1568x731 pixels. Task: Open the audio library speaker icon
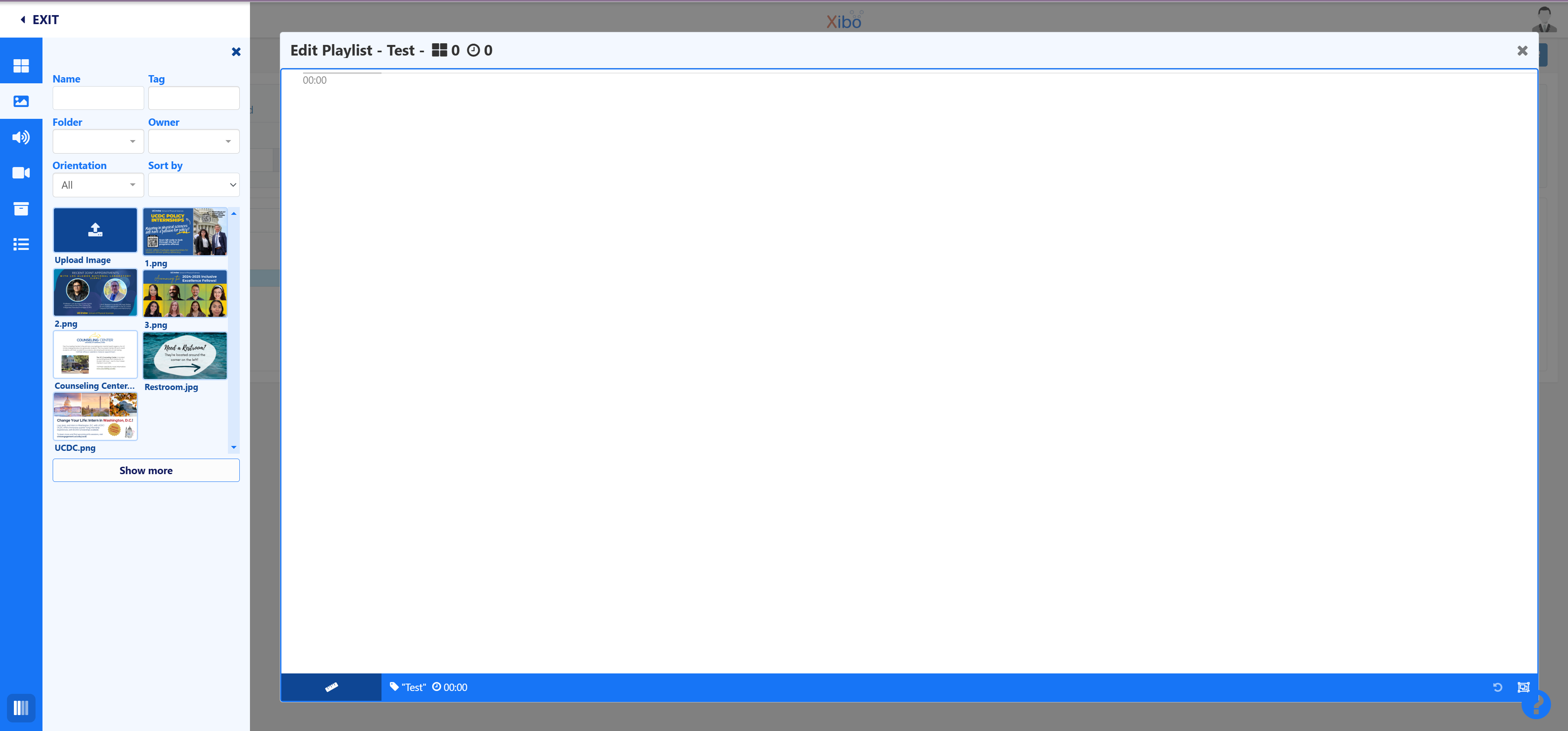tap(21, 137)
